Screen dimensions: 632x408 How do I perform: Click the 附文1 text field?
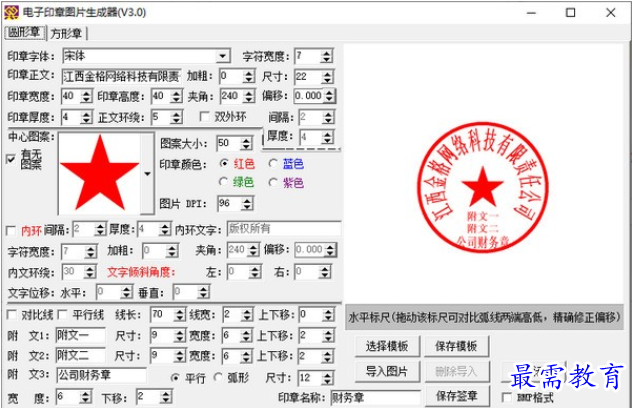[80, 335]
